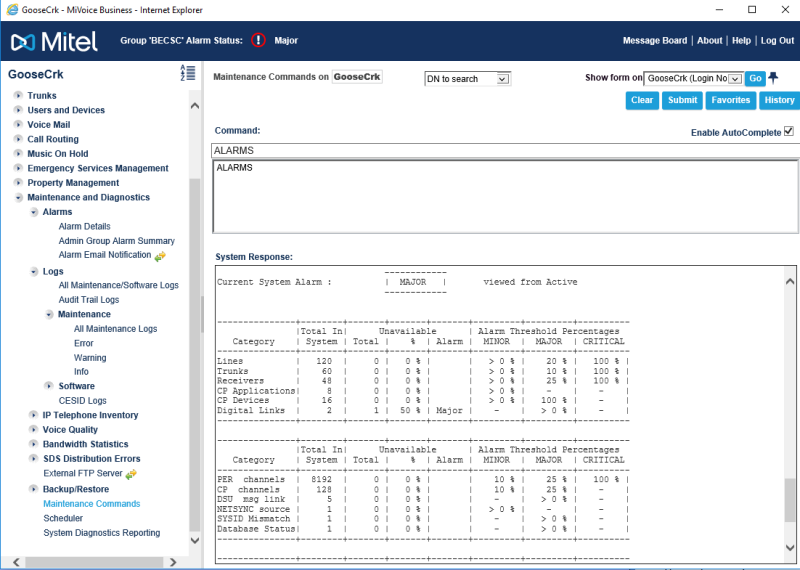The width and height of the screenshot is (800, 570).
Task: Click ALARMS autocomplete suggestion in list
Action: (x=234, y=167)
